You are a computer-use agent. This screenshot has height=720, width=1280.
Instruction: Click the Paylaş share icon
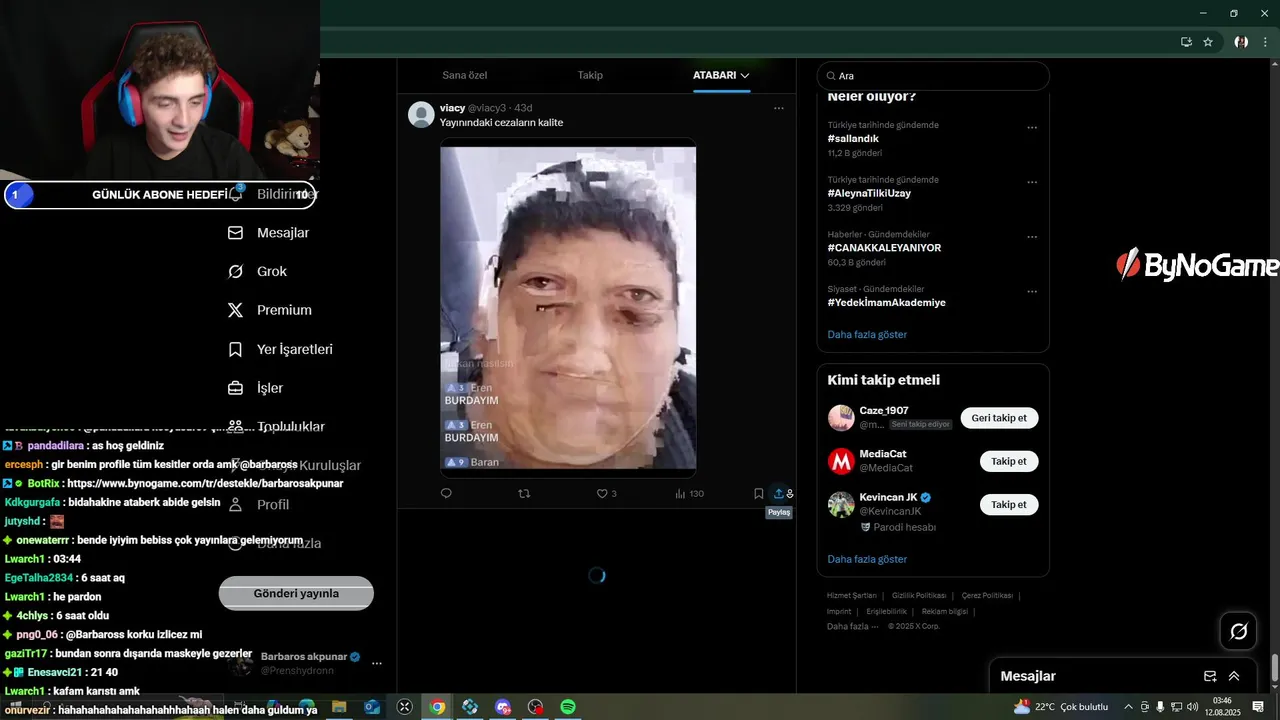click(x=779, y=493)
